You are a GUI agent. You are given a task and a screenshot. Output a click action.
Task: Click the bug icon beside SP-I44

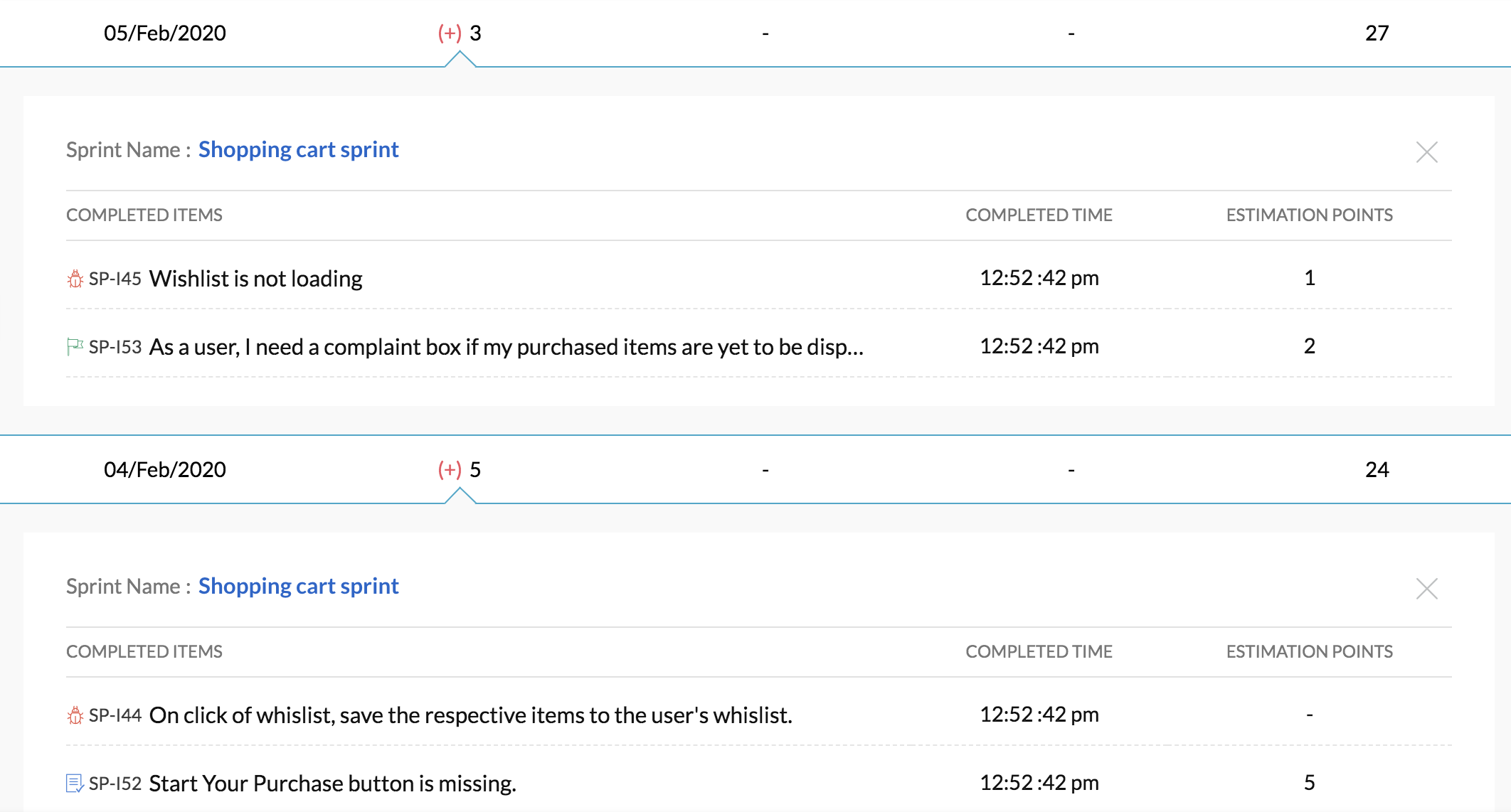click(x=75, y=715)
